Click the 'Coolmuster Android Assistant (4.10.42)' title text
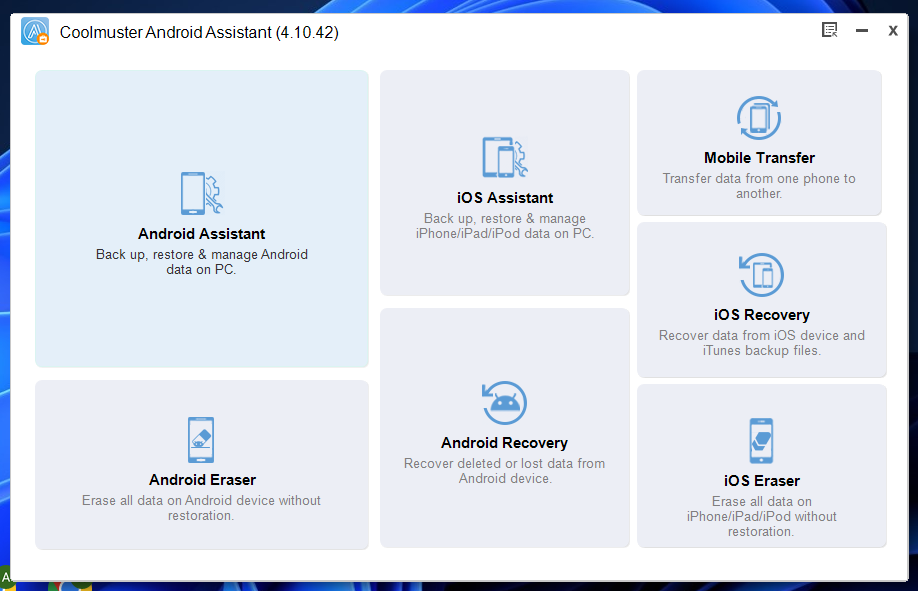 pos(199,32)
